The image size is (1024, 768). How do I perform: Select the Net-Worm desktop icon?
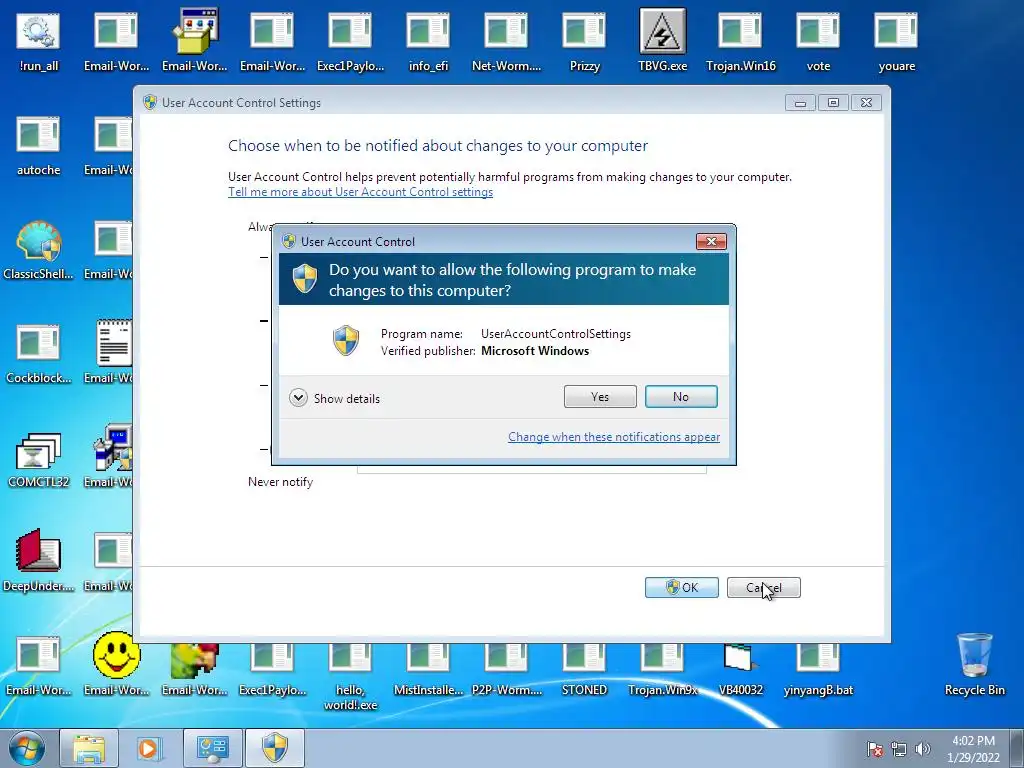coord(506,41)
